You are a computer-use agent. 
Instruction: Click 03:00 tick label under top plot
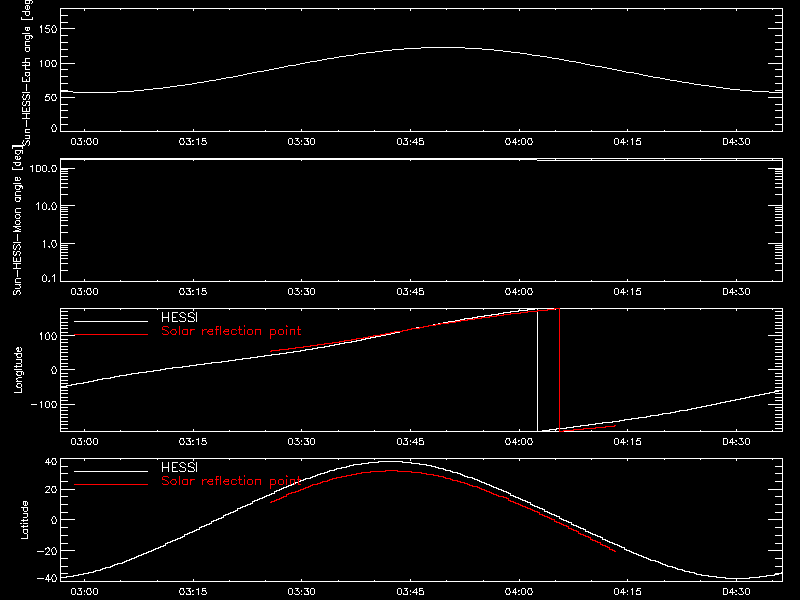coord(84,141)
